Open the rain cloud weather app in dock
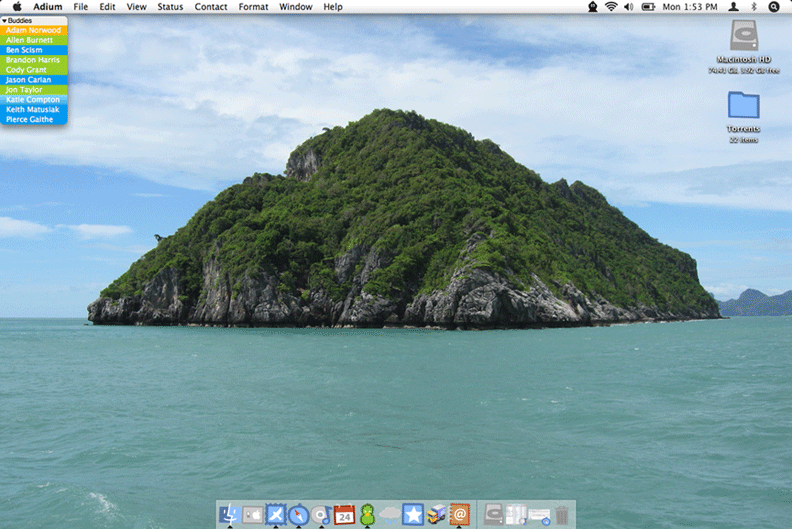Image resolution: width=792 pixels, height=529 pixels. [390, 515]
